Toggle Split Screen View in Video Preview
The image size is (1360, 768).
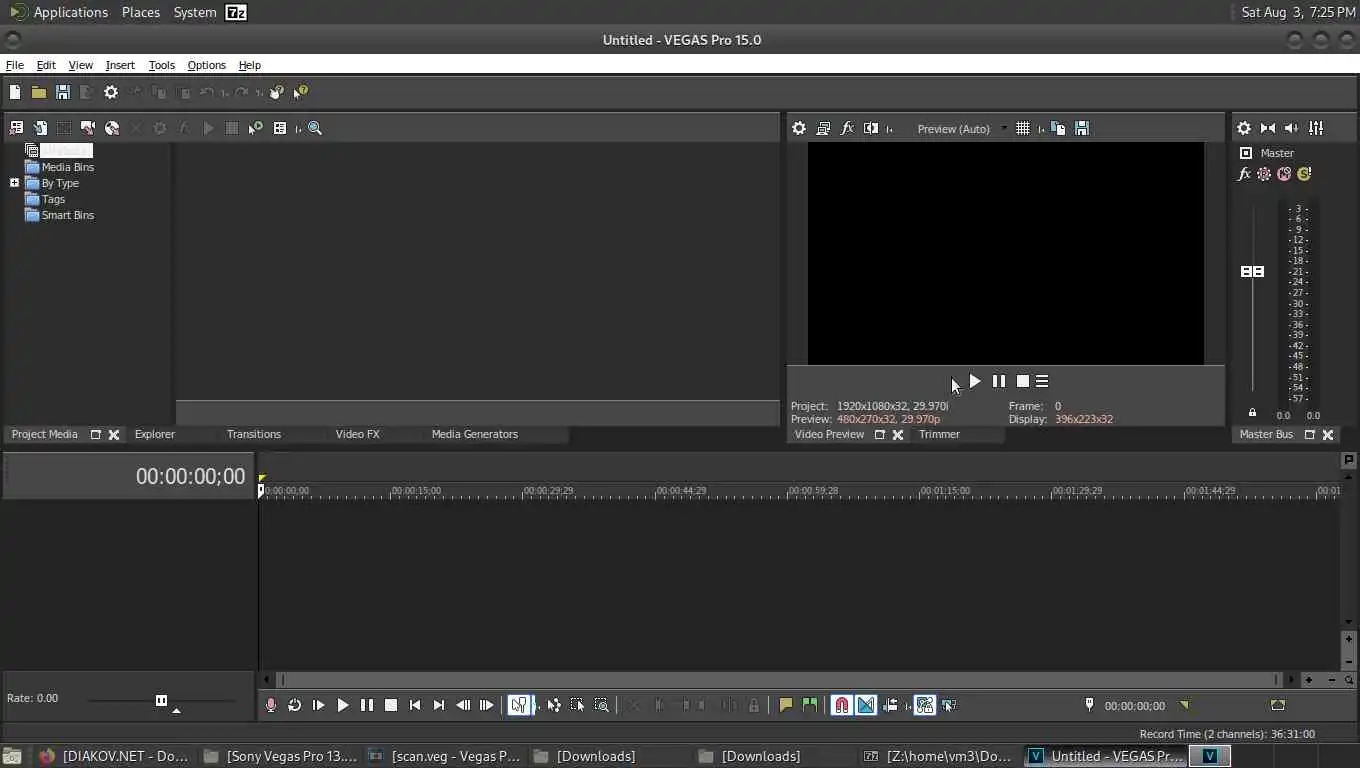(x=871, y=128)
